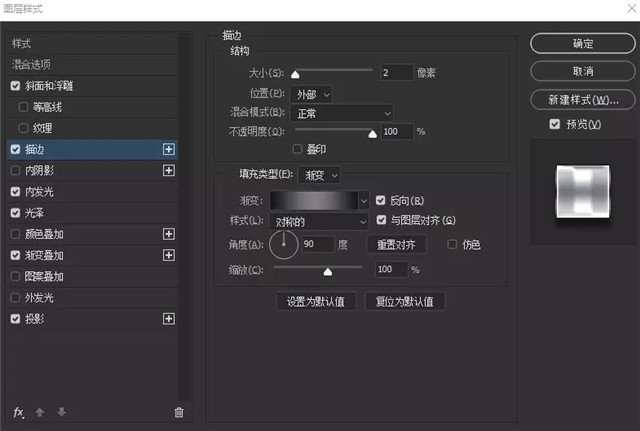Uncheck the 渐变叠加 checkbox
This screenshot has height=431, width=640.
point(16,255)
